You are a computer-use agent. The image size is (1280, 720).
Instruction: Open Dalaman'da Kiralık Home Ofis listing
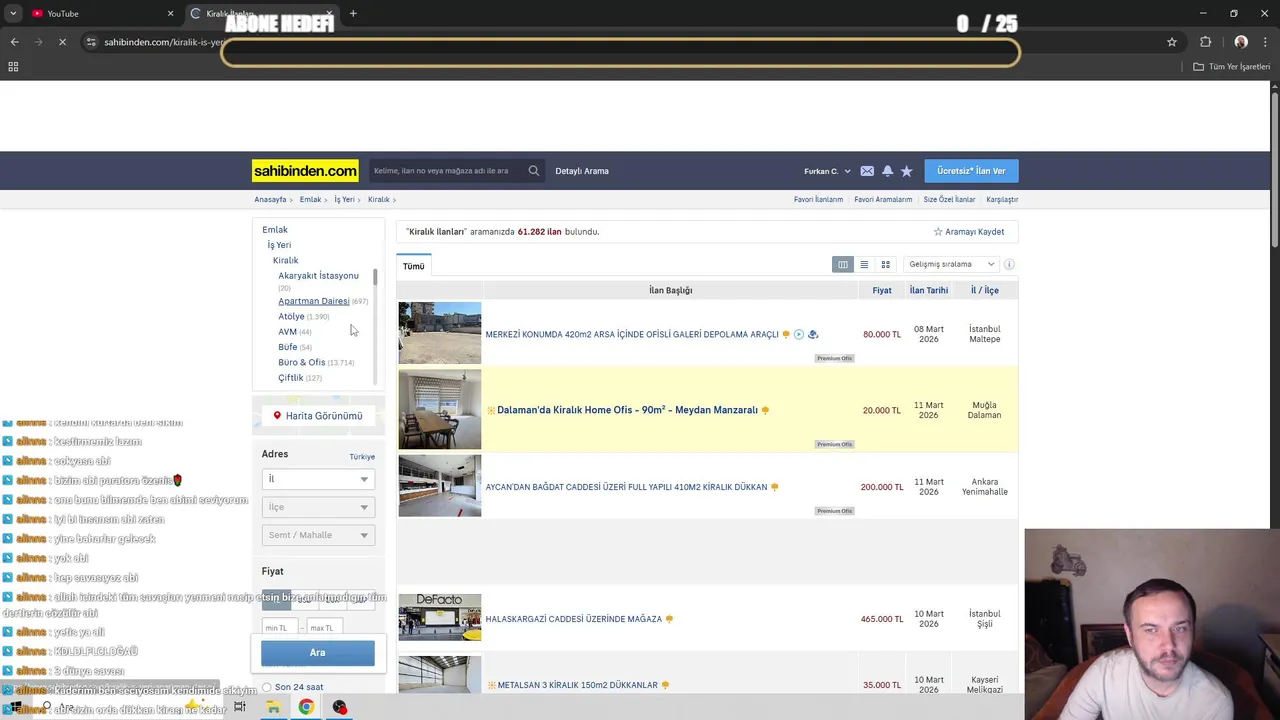point(627,410)
